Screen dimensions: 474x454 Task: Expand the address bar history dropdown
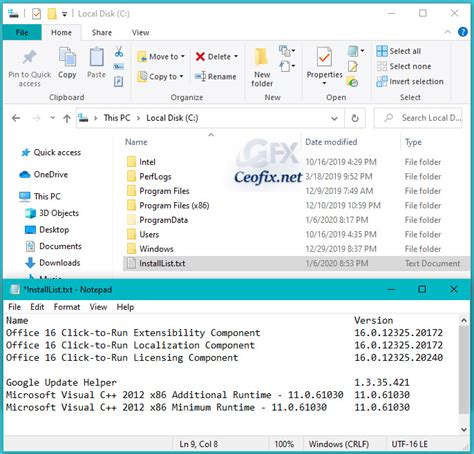(334, 118)
